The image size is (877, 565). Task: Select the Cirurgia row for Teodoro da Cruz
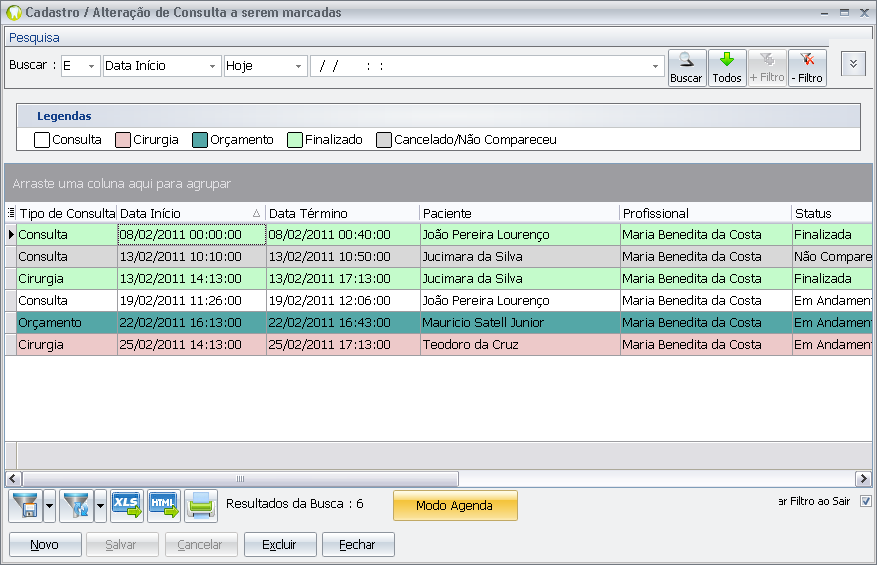[438, 345]
